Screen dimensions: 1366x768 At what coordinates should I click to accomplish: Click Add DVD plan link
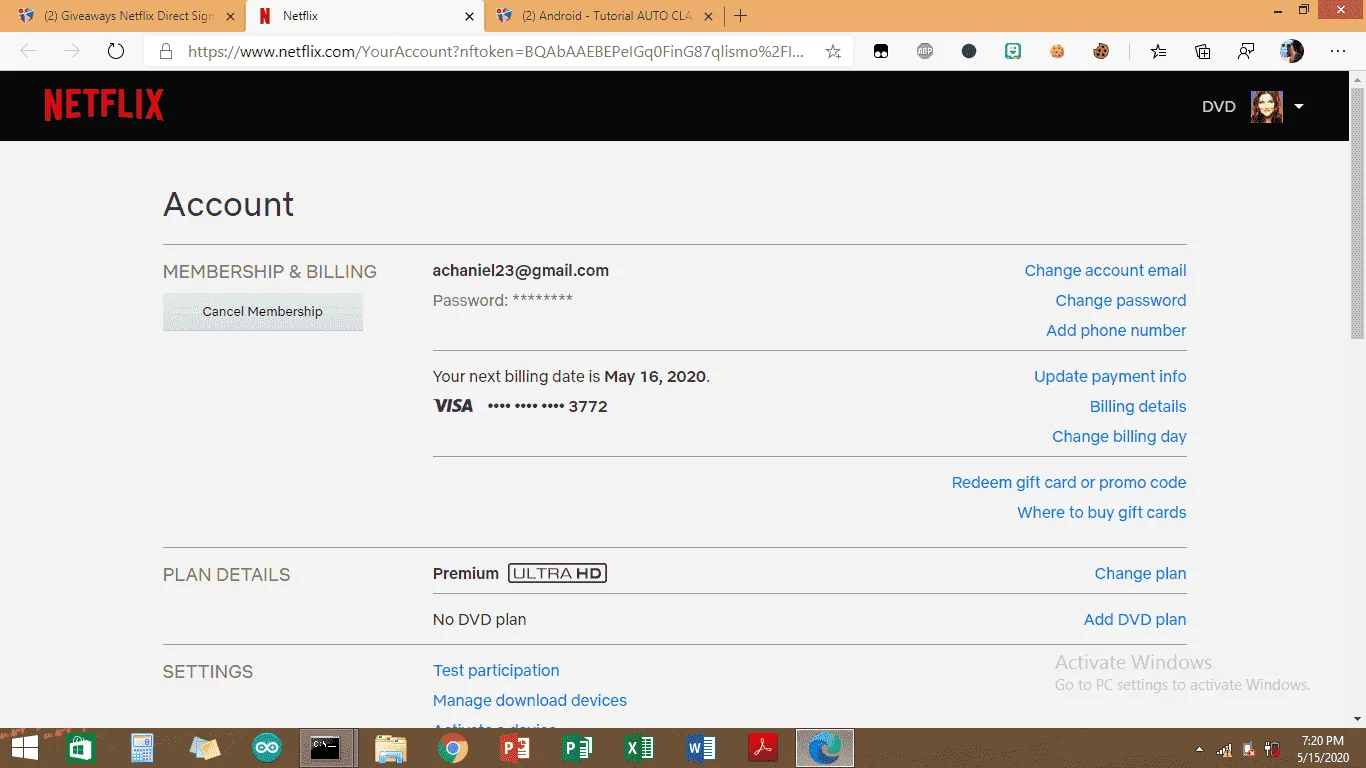[x=1135, y=619]
